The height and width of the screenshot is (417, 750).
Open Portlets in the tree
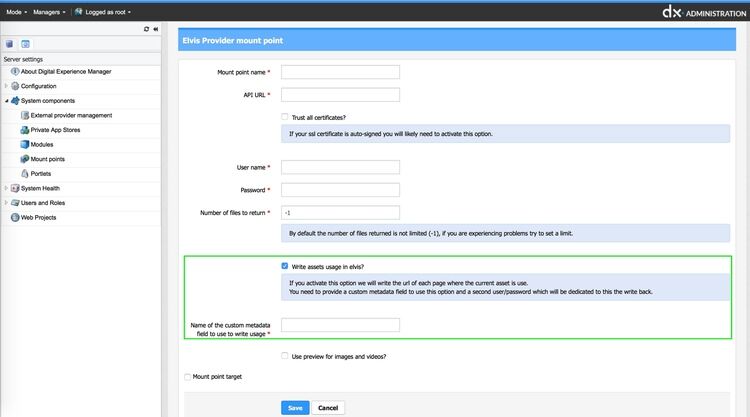coord(41,174)
